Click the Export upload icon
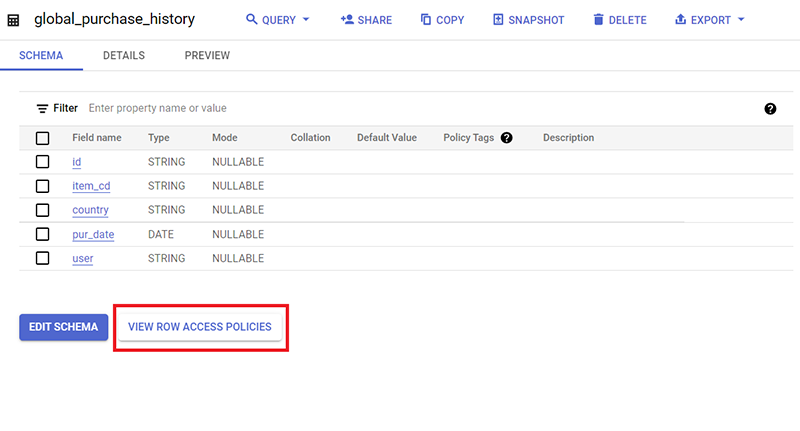 click(681, 20)
